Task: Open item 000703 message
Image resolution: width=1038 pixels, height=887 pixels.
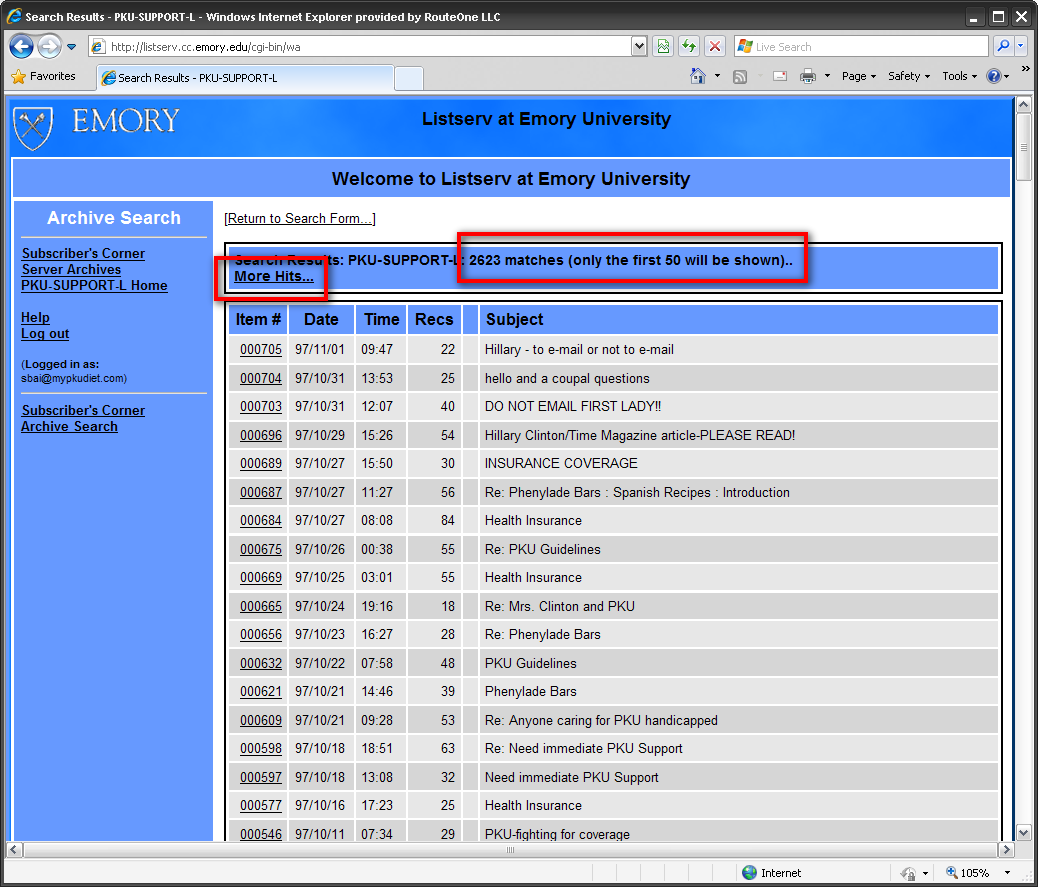Action: [261, 406]
